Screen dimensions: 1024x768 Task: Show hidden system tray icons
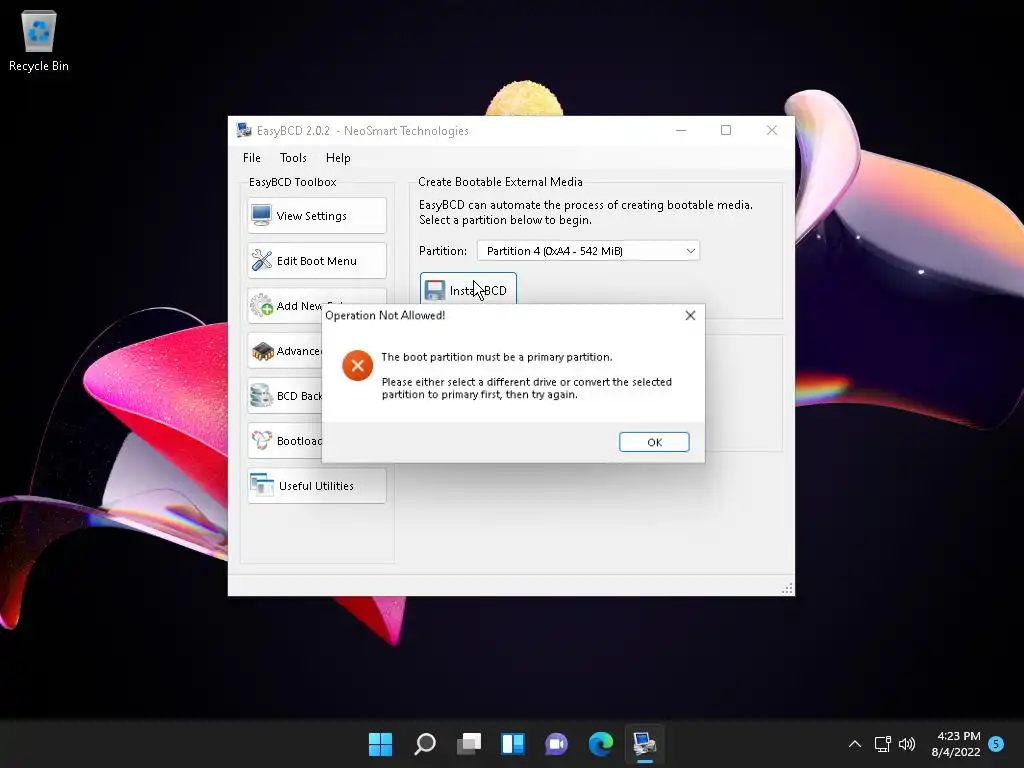[854, 744]
